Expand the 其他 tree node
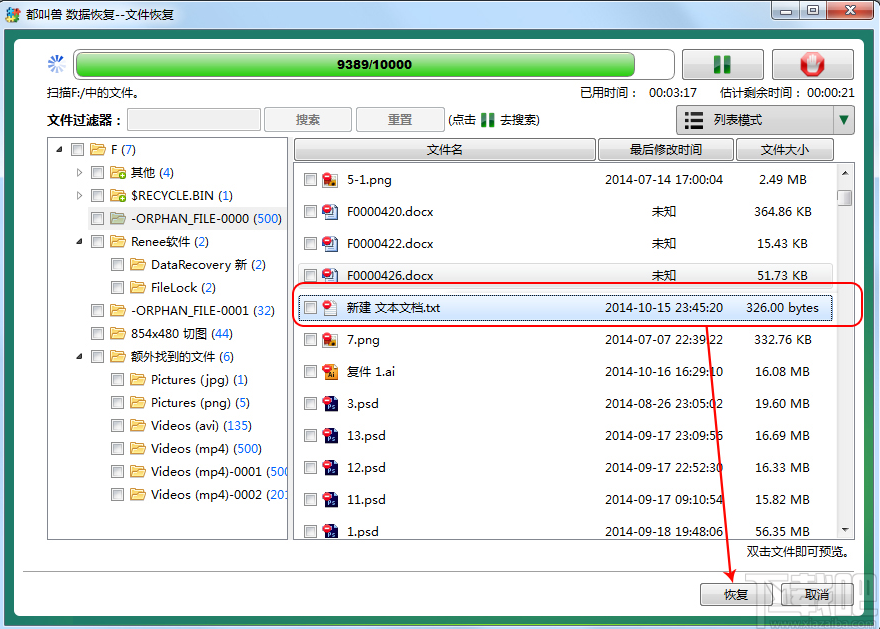 tap(79, 172)
